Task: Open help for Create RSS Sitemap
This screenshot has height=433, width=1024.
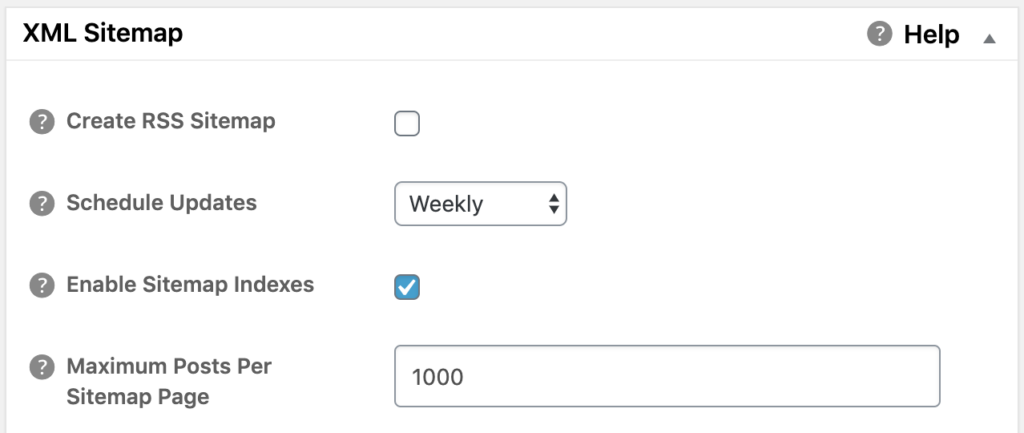Action: 42,122
